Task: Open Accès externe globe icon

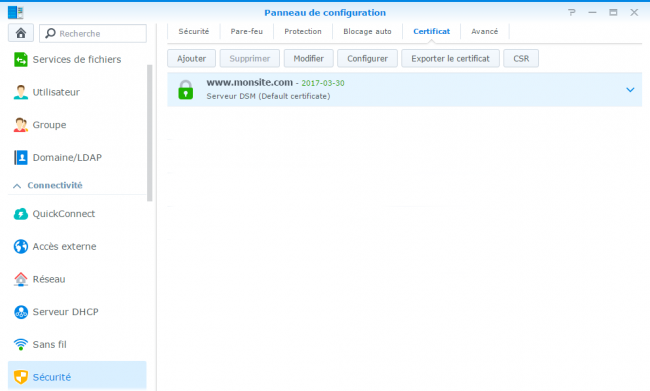Action: [21, 246]
